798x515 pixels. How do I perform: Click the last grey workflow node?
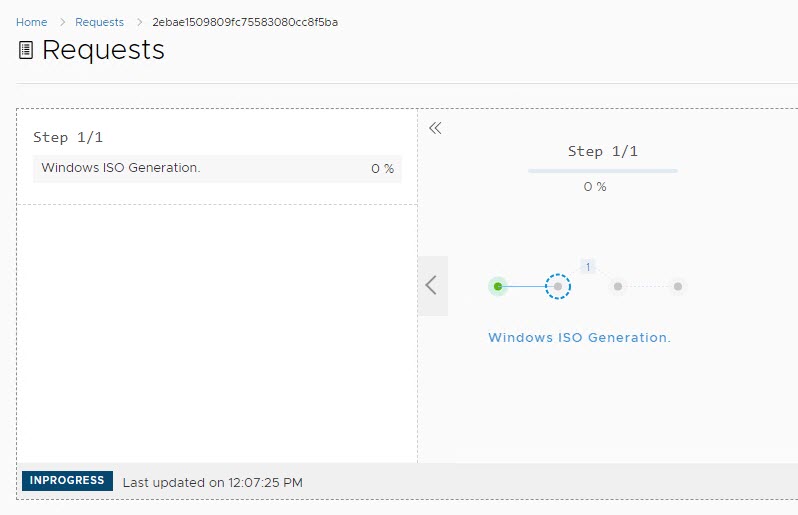tap(678, 286)
